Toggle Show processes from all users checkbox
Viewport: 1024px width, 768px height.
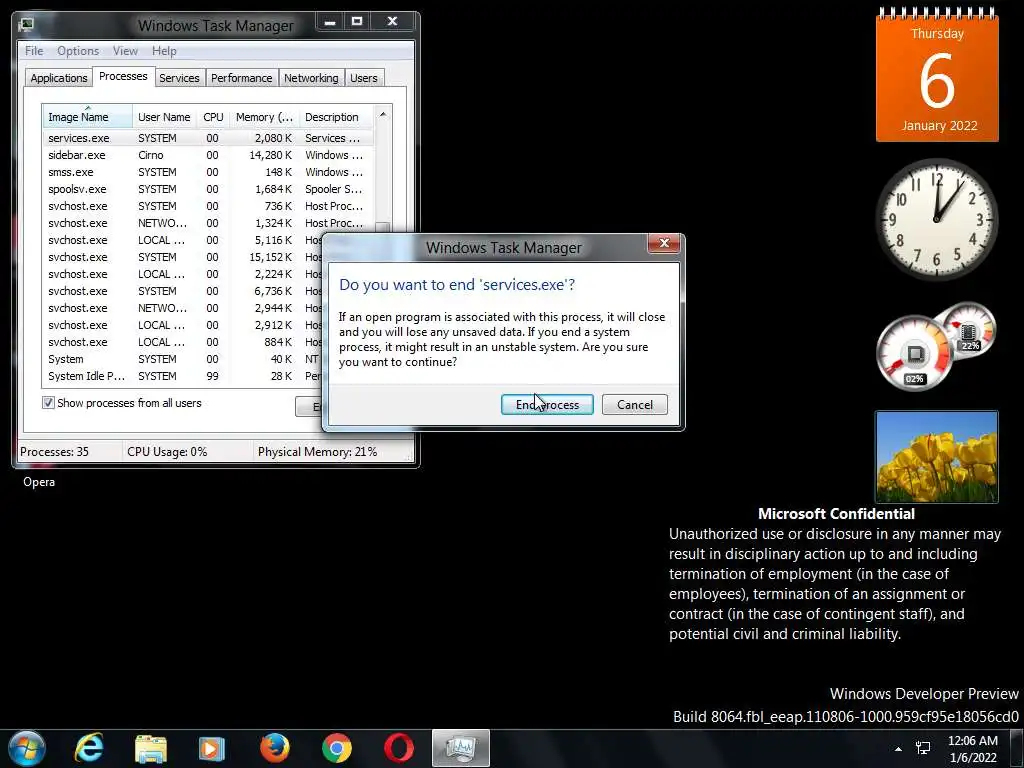(48, 403)
